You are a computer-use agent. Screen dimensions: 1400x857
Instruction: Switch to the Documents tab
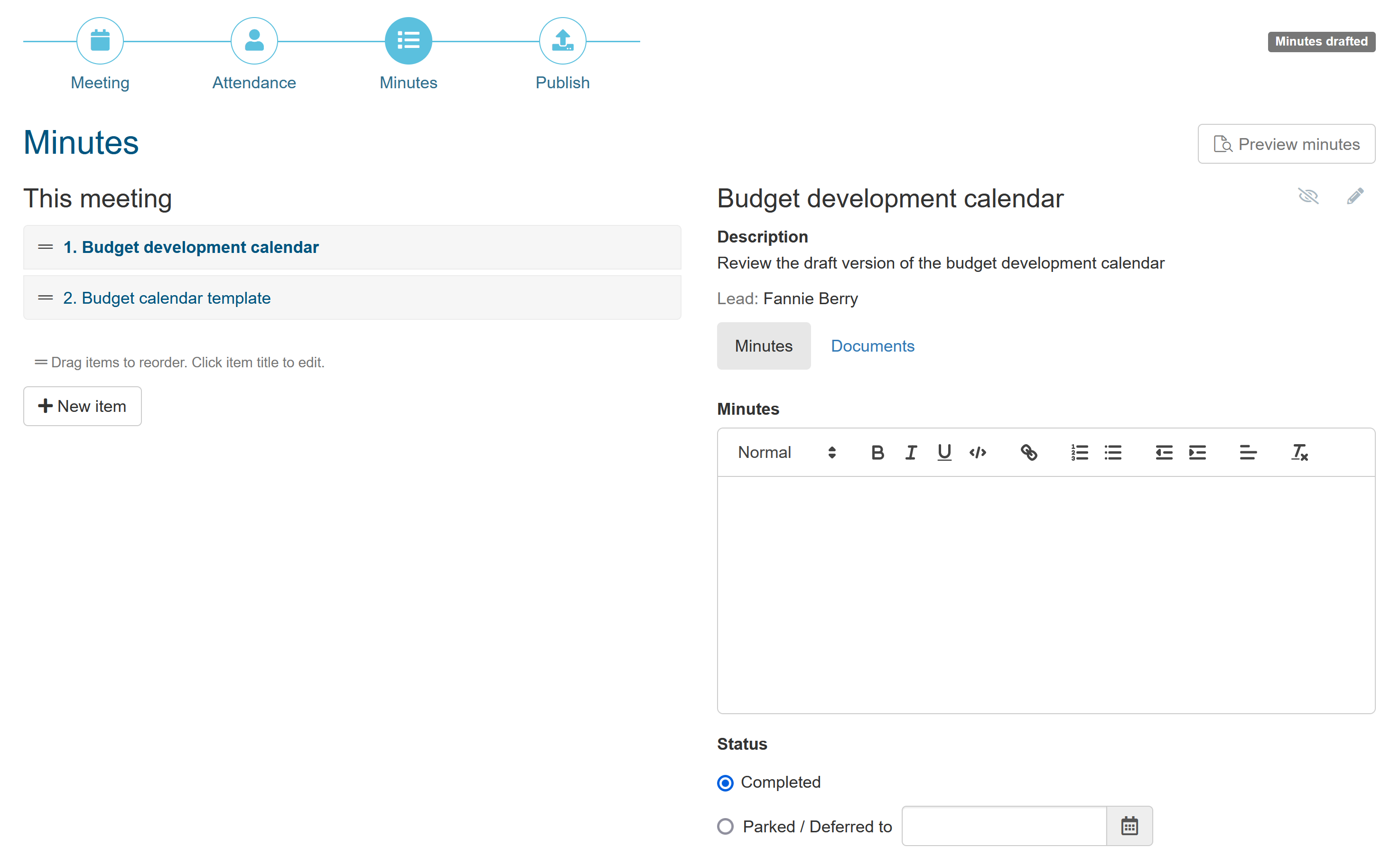click(x=872, y=346)
